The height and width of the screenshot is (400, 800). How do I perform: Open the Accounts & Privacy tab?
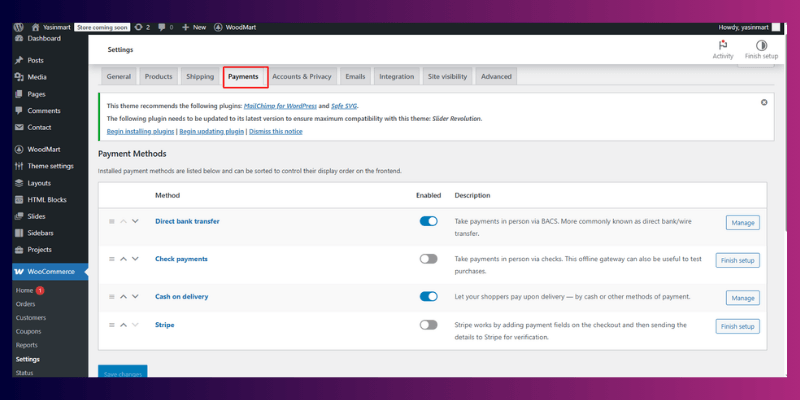(x=302, y=77)
